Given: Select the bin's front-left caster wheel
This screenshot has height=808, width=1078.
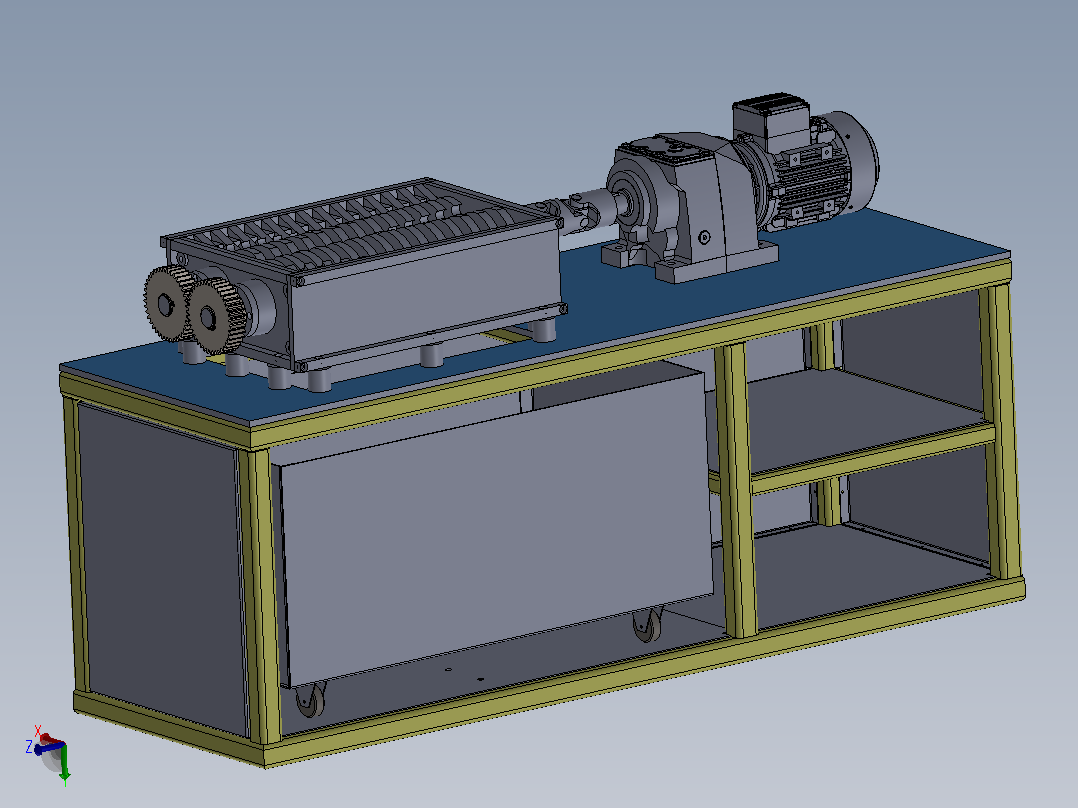Looking at the screenshot, I should 310,701.
